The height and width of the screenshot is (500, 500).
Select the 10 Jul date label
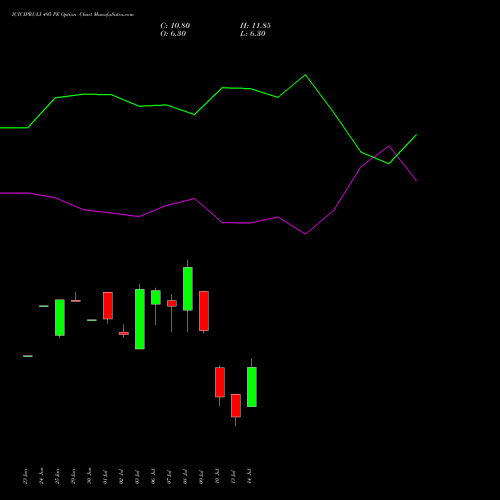coord(217,477)
